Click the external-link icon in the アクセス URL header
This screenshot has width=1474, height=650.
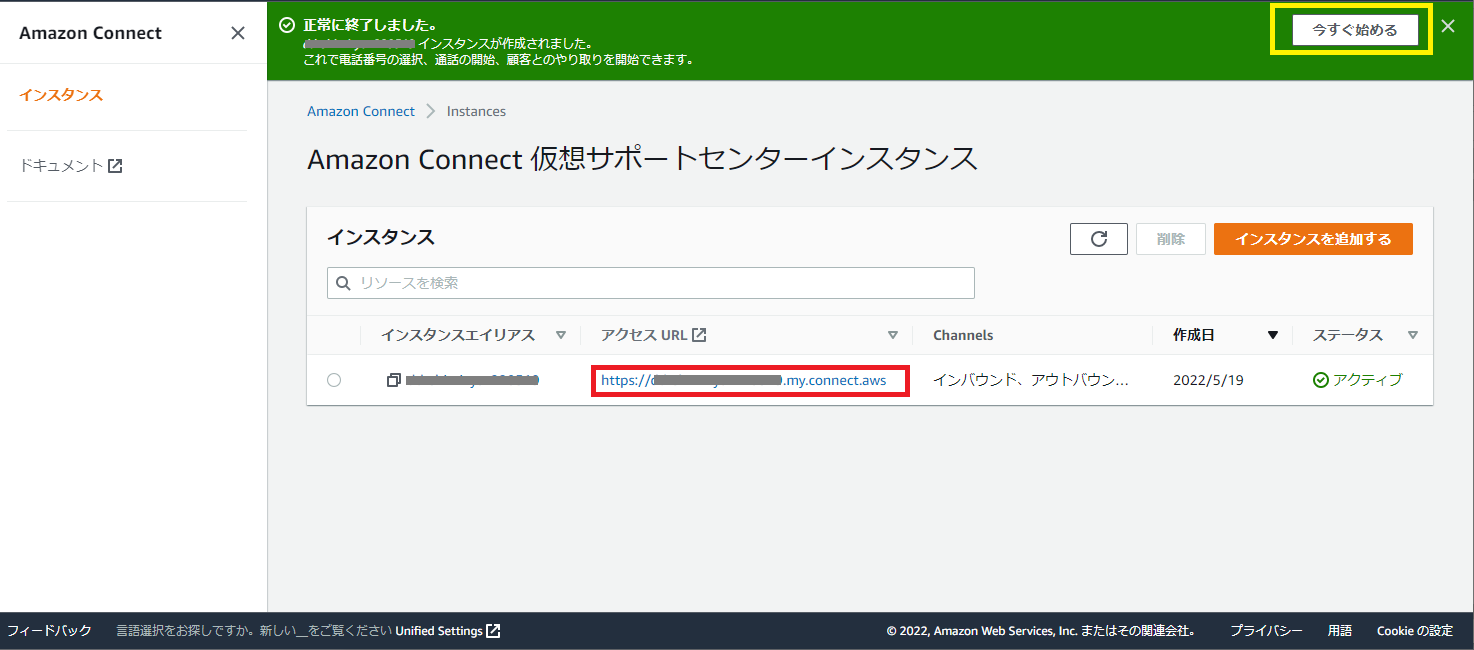pyautogui.click(x=700, y=335)
